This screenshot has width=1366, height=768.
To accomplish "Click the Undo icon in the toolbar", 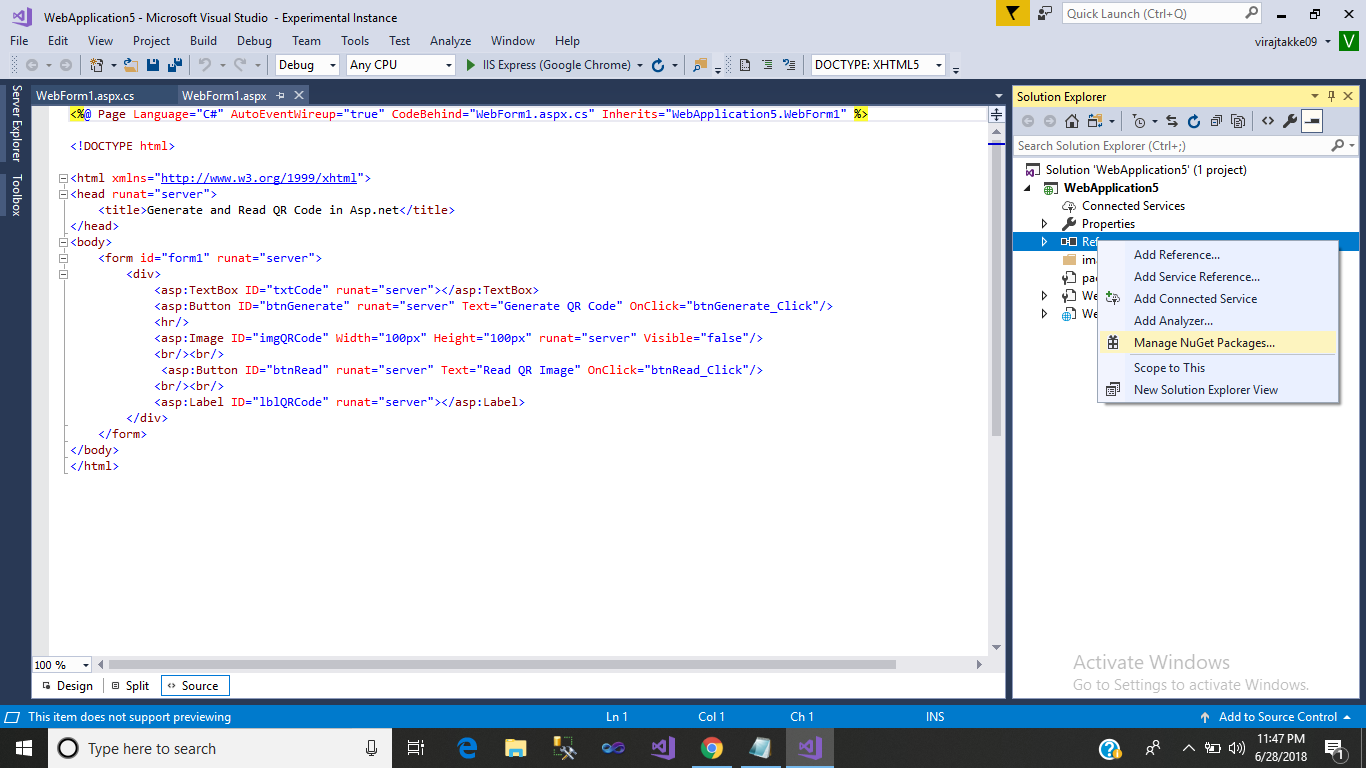I will [206, 64].
